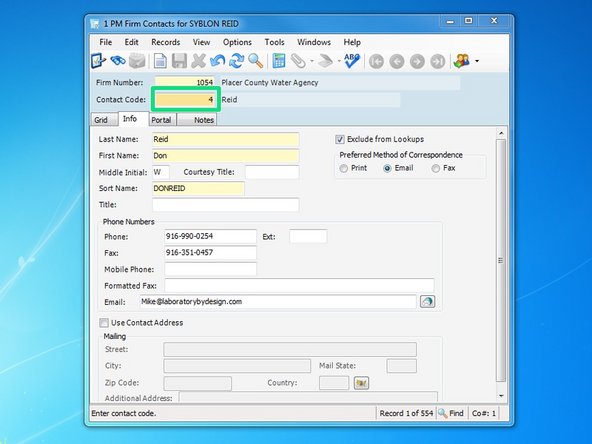Open the calculator tool
592x444 pixels.
[x=279, y=61]
